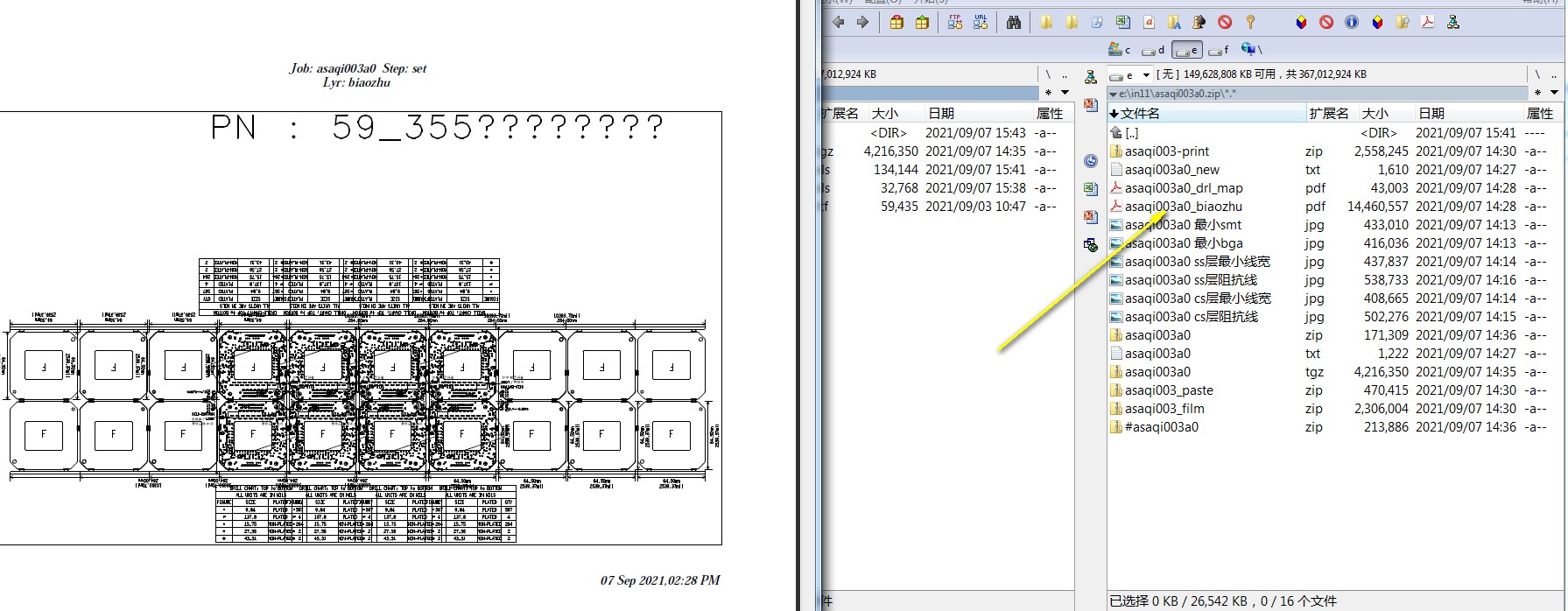Select the asaqi003a0 tgz archive row
The width and height of the screenshot is (1568, 611).
[1335, 372]
